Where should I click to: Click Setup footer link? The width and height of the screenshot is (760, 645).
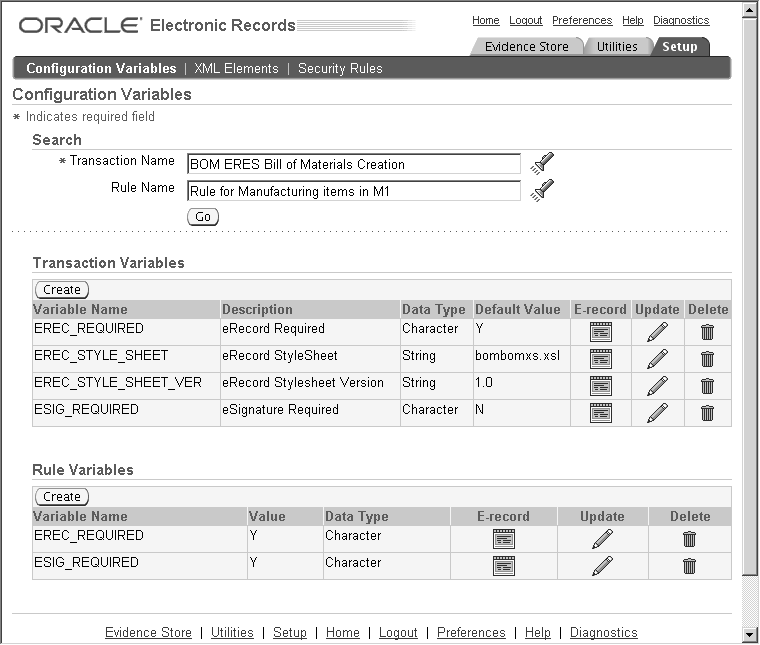[x=290, y=632]
